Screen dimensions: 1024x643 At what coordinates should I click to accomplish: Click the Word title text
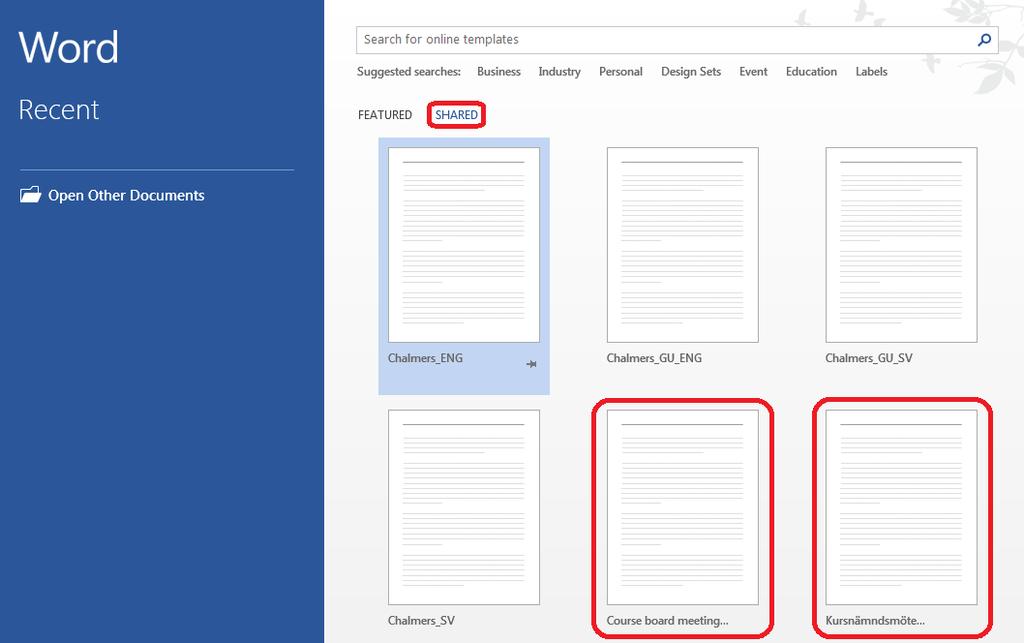(69, 48)
